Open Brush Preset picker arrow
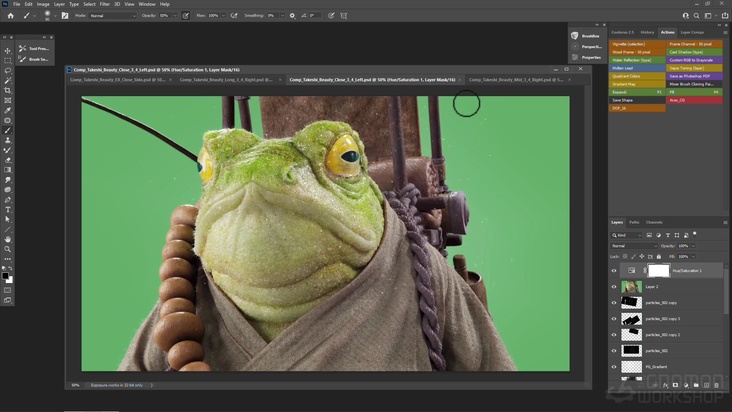732x412 pixels. point(55,15)
